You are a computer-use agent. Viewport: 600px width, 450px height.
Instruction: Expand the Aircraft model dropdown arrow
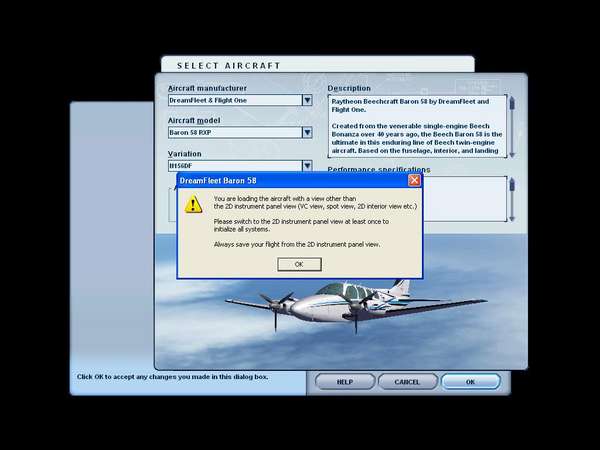[x=307, y=132]
